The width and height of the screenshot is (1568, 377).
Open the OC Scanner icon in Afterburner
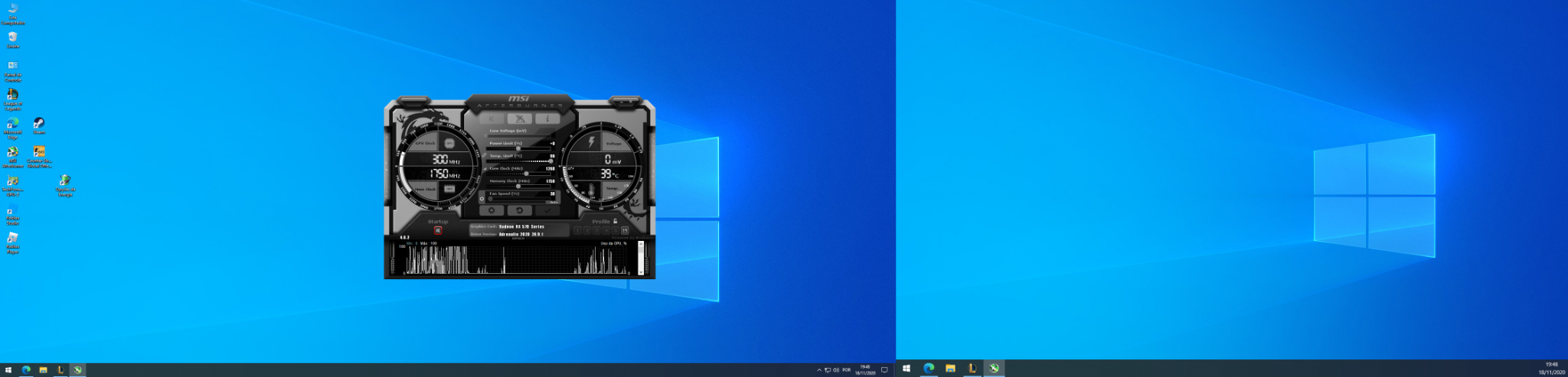coord(520,119)
